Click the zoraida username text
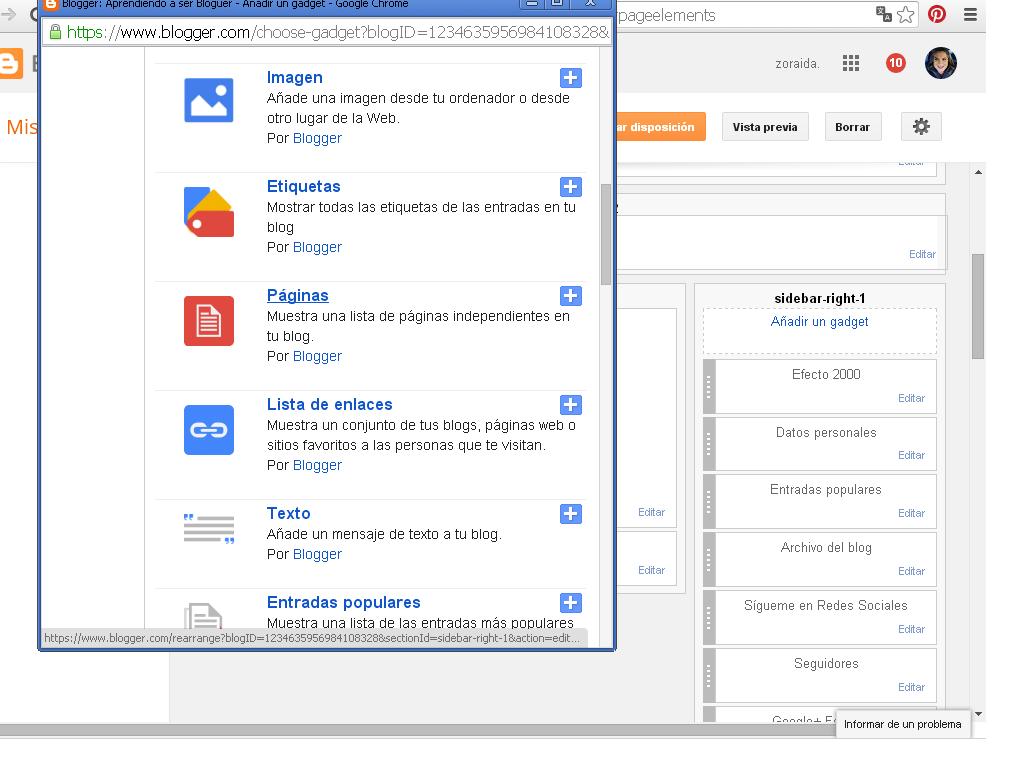1024x768 pixels. [797, 64]
